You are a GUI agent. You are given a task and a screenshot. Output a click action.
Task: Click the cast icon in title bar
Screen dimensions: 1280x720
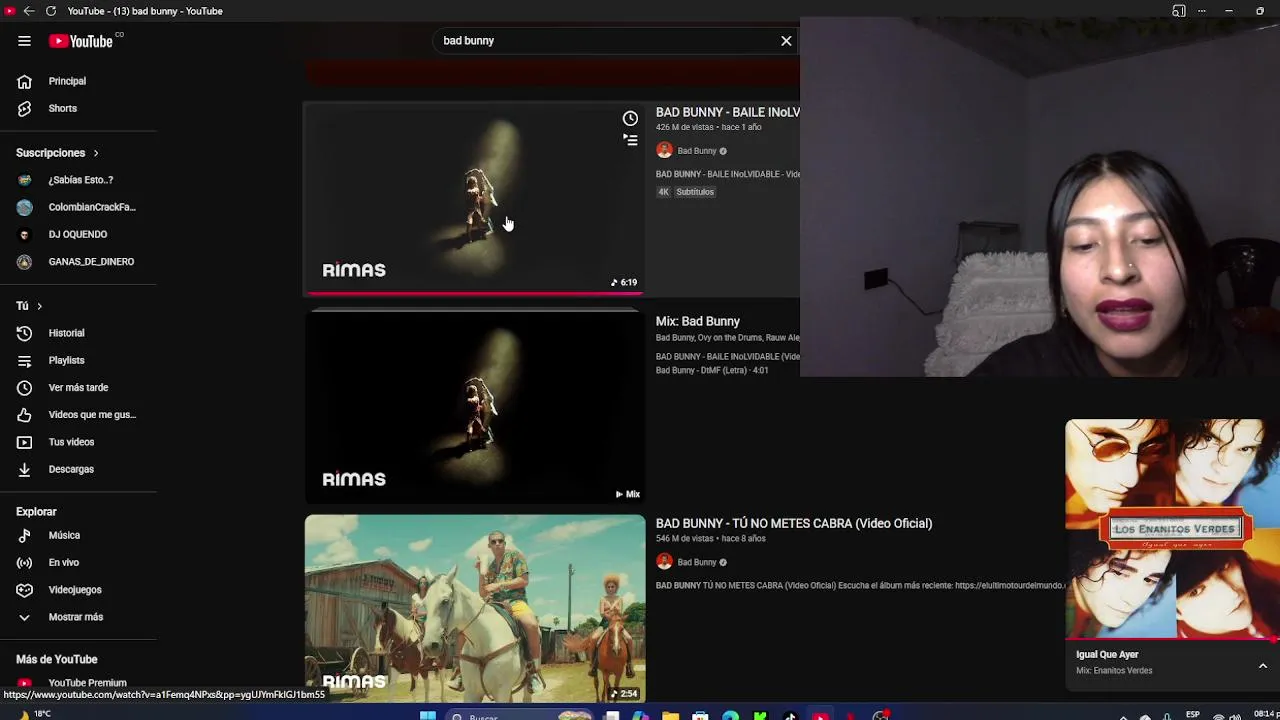point(1179,11)
